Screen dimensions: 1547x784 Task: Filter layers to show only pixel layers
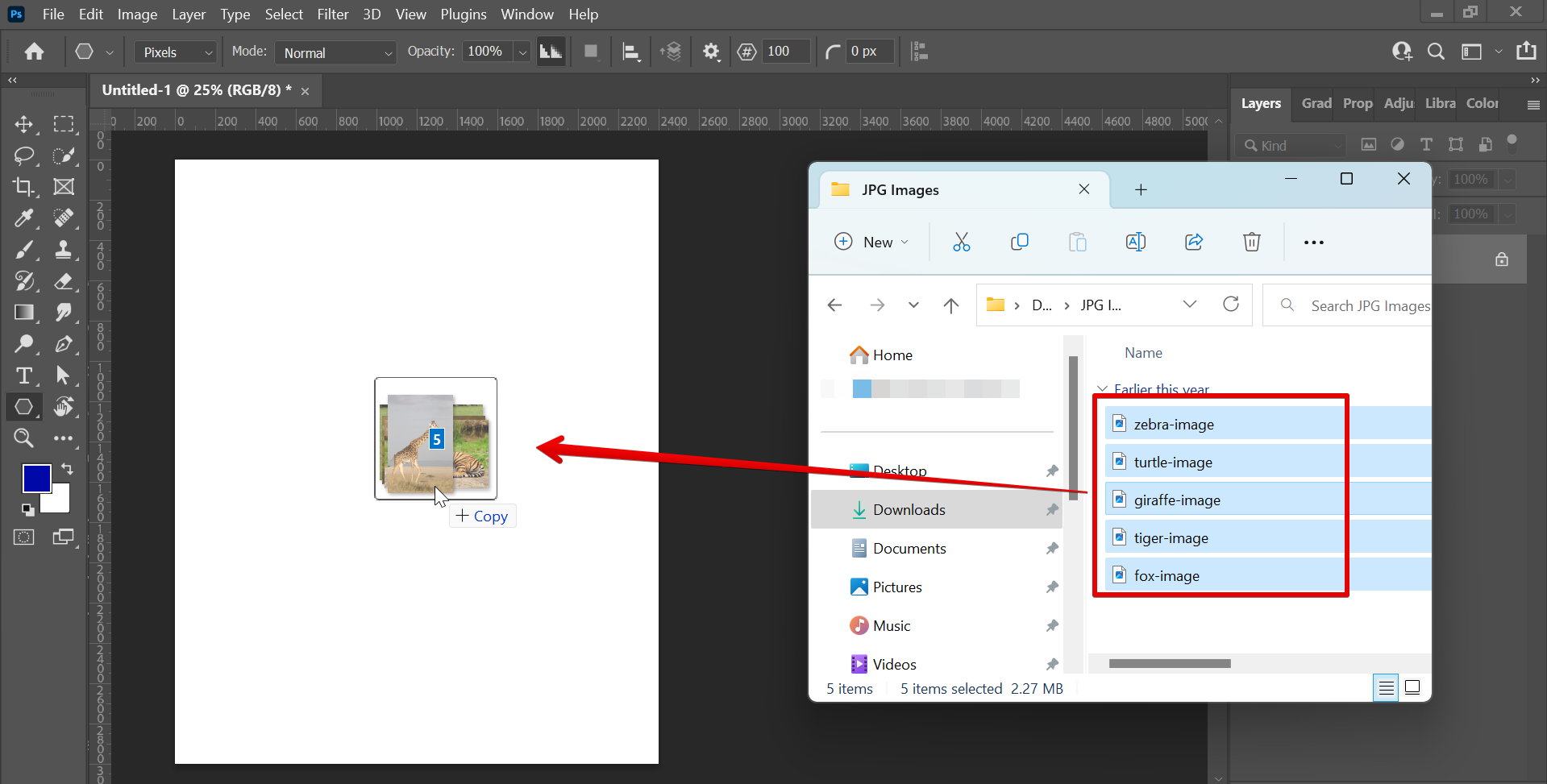coord(1369,144)
